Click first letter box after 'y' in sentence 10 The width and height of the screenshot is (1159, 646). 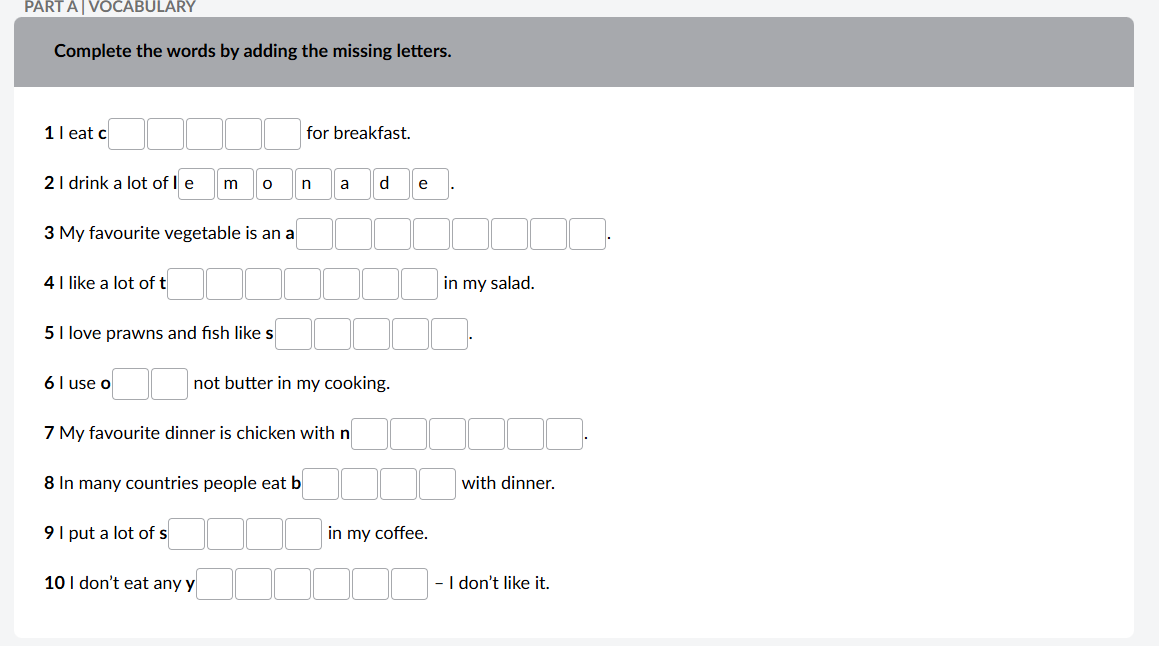coord(215,583)
